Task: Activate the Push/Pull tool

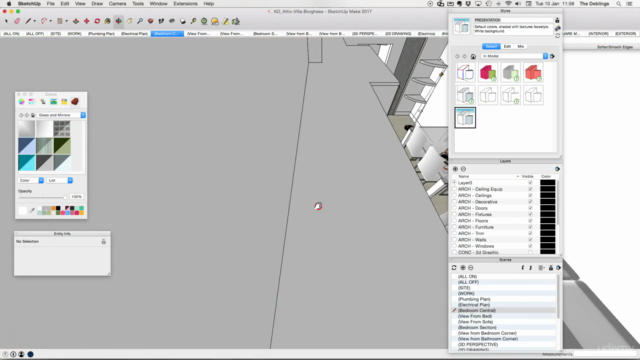Action: 76,21
